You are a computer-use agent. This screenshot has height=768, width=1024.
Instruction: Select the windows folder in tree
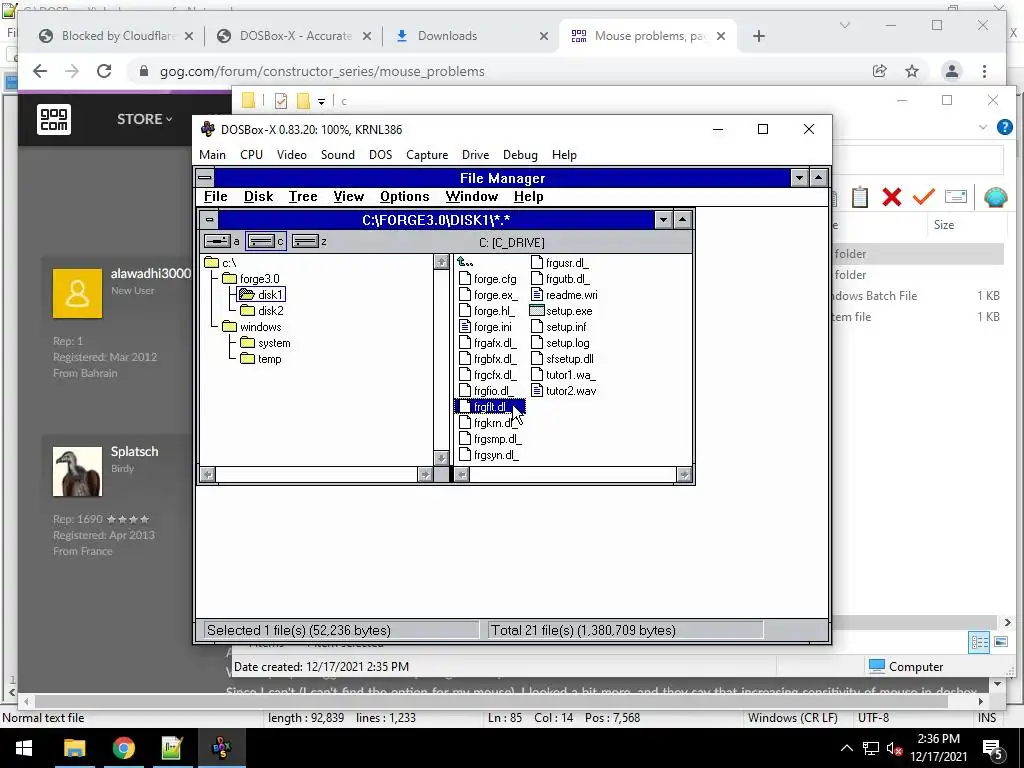(251, 327)
